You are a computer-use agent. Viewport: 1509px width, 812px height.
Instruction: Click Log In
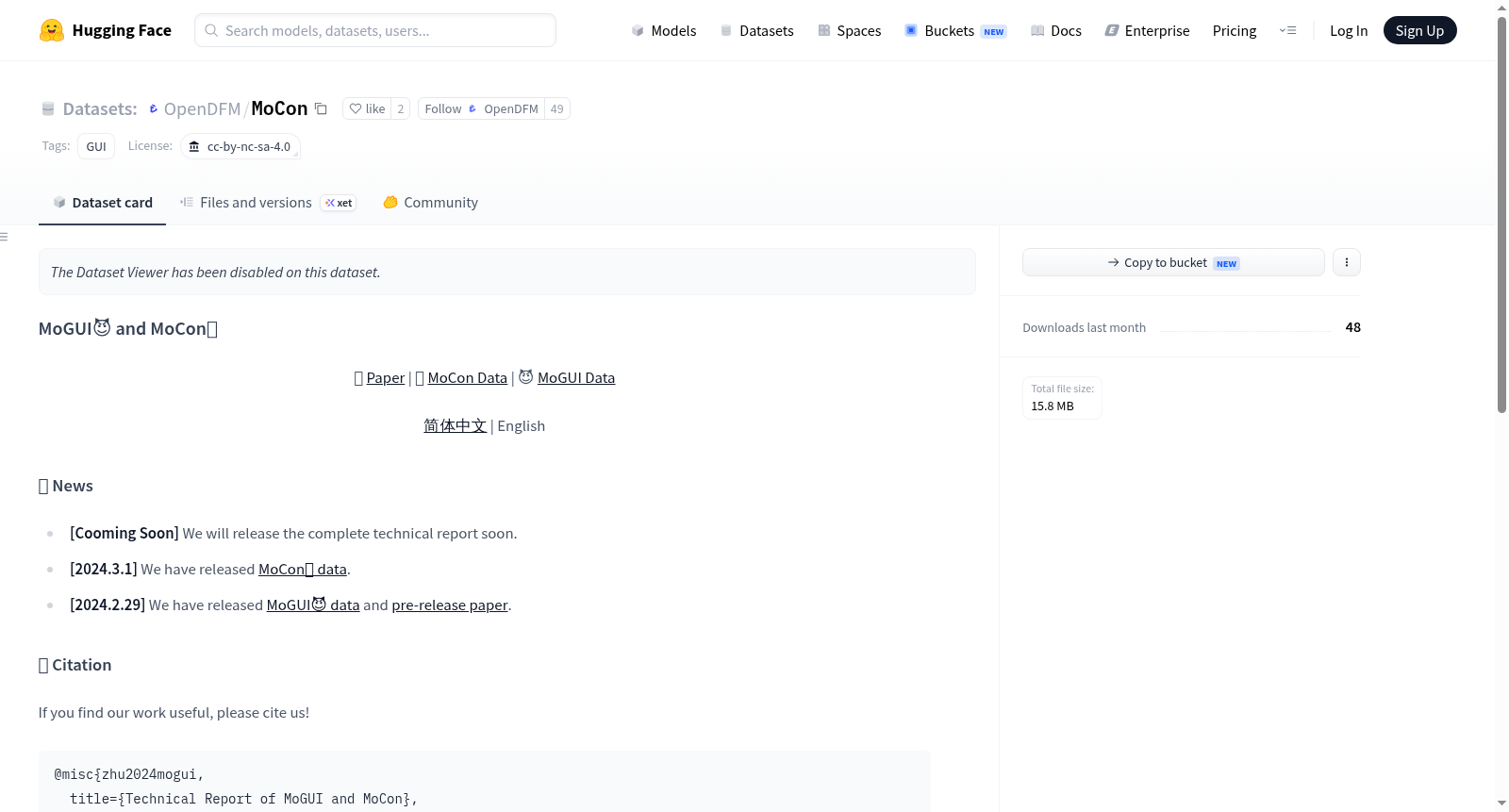pyautogui.click(x=1349, y=30)
